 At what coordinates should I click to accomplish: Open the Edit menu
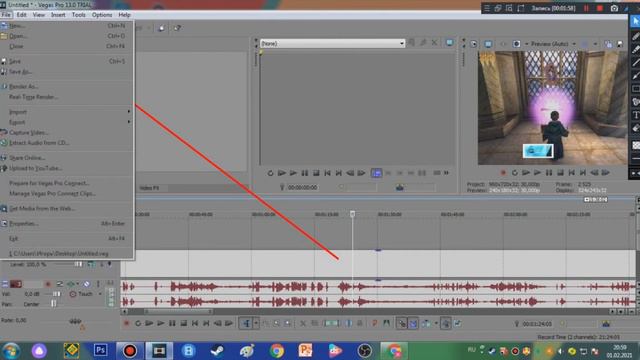(x=22, y=15)
